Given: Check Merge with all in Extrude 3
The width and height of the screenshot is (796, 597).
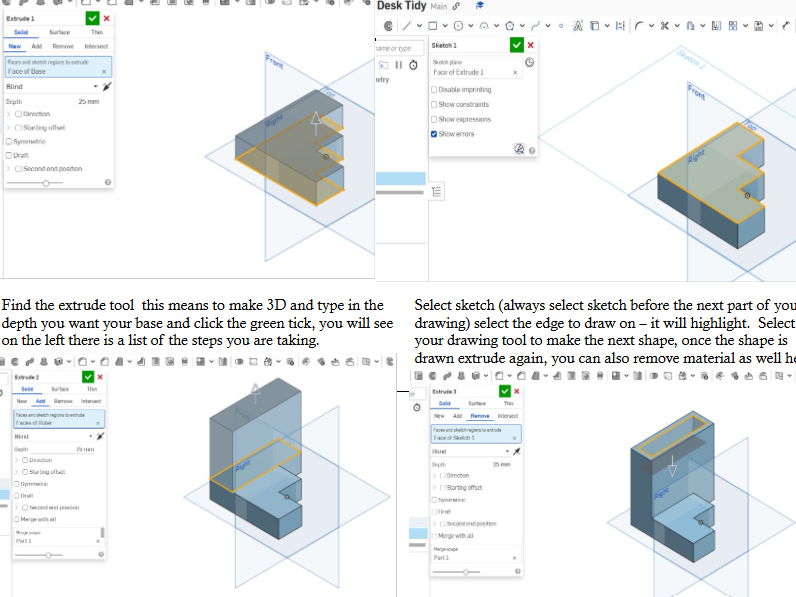Looking at the screenshot, I should pyautogui.click(x=434, y=536).
